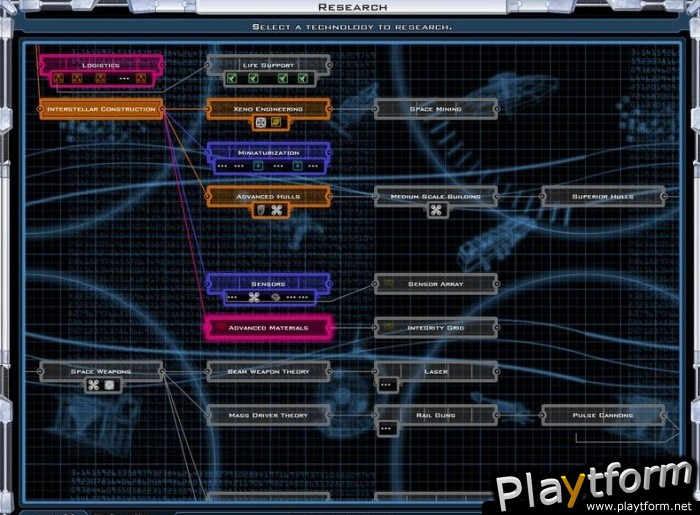The width and height of the screenshot is (700, 515).
Task: Click the round weapon icon under Space Weapons
Action: point(109,385)
